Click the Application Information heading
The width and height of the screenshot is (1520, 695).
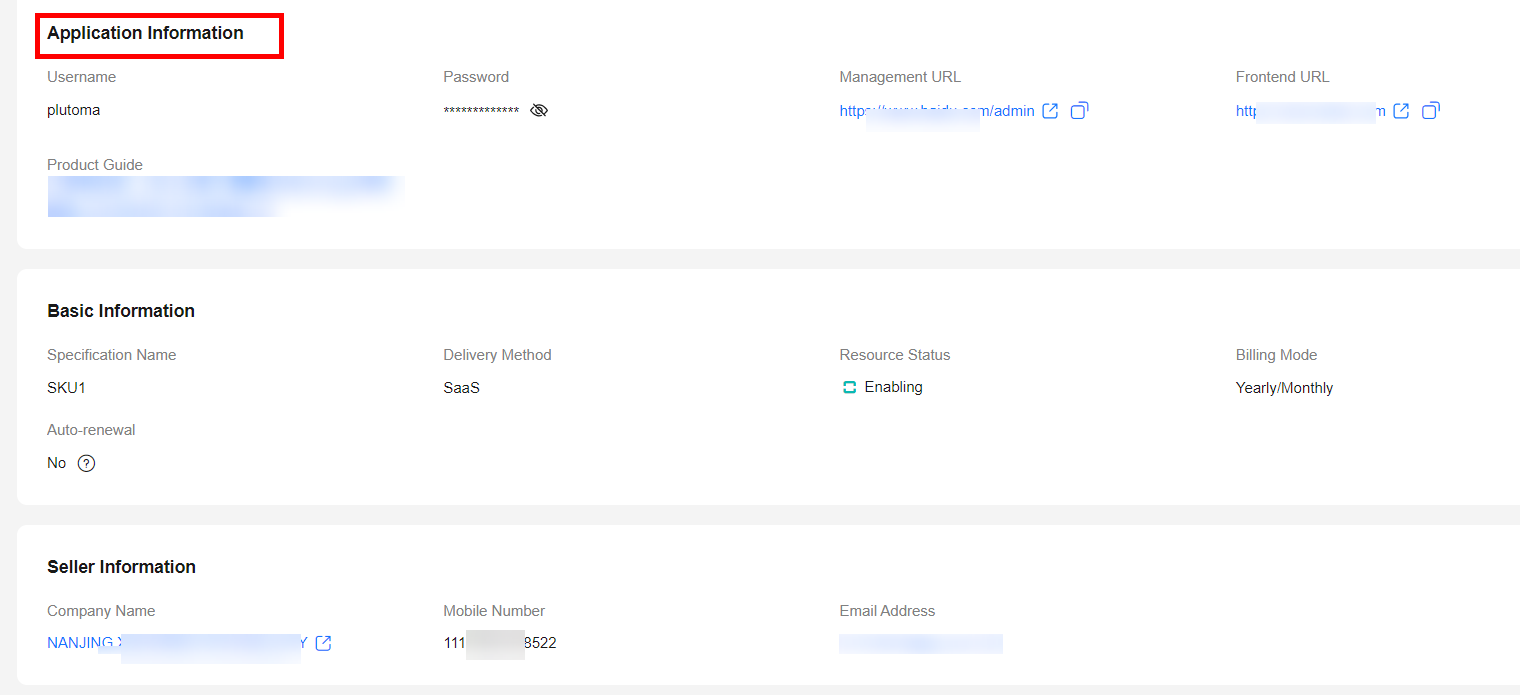click(145, 33)
